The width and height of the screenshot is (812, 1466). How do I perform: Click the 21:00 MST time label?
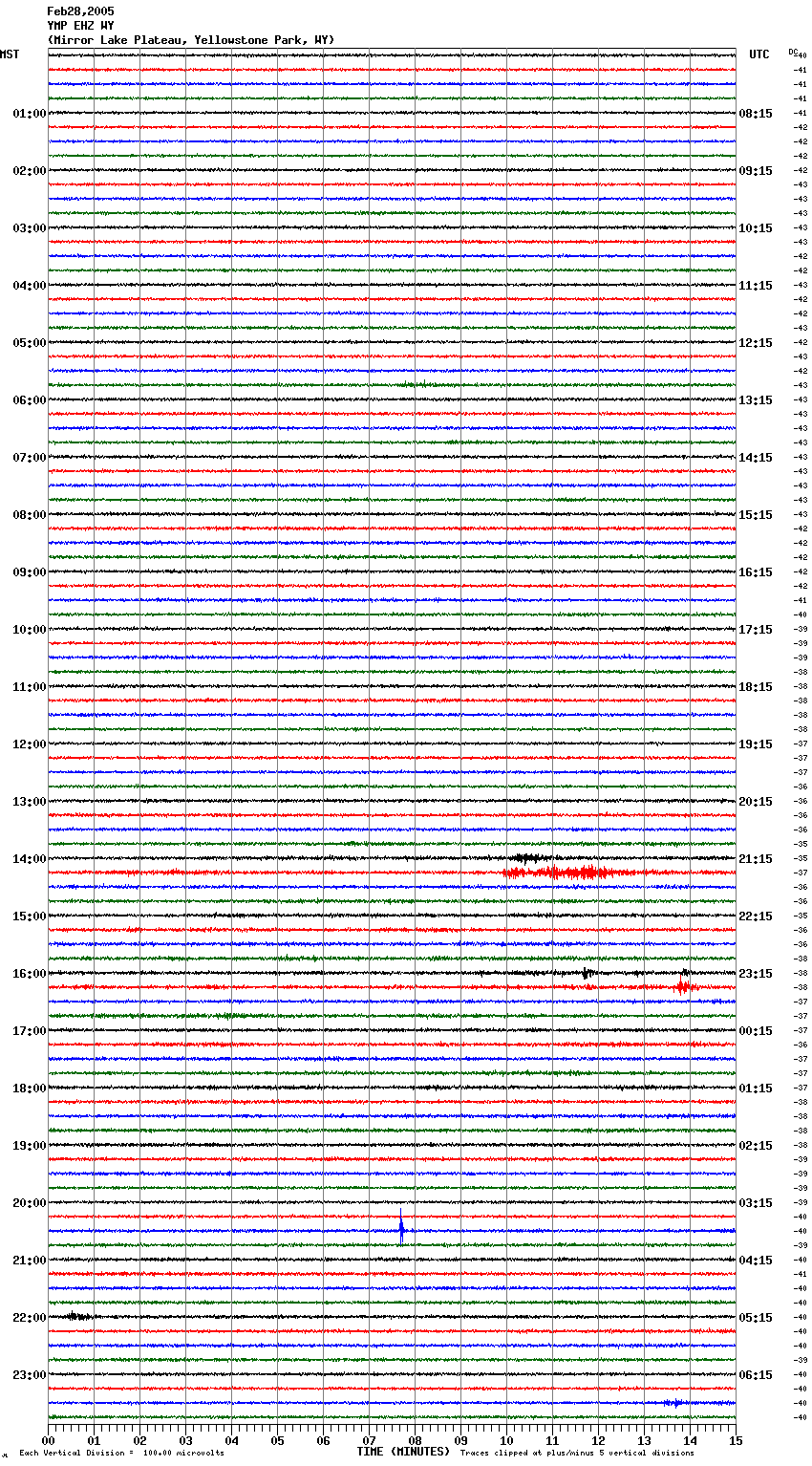30,1261
